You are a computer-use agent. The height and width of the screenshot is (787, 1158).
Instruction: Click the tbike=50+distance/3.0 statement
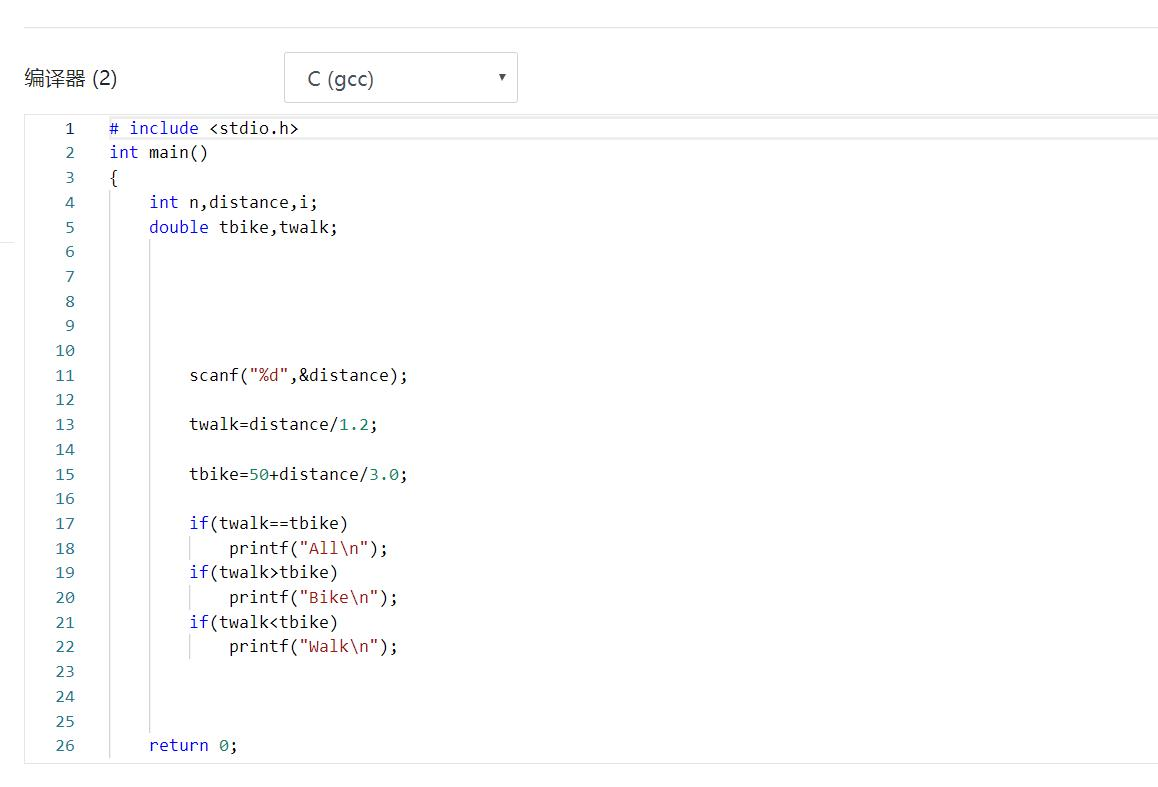(298, 474)
